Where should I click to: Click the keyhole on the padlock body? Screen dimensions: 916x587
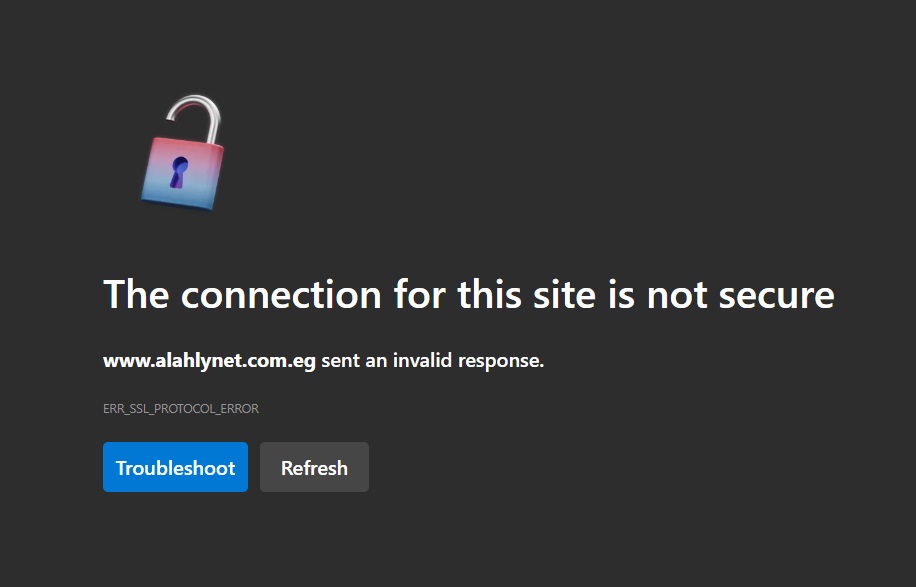tap(177, 172)
